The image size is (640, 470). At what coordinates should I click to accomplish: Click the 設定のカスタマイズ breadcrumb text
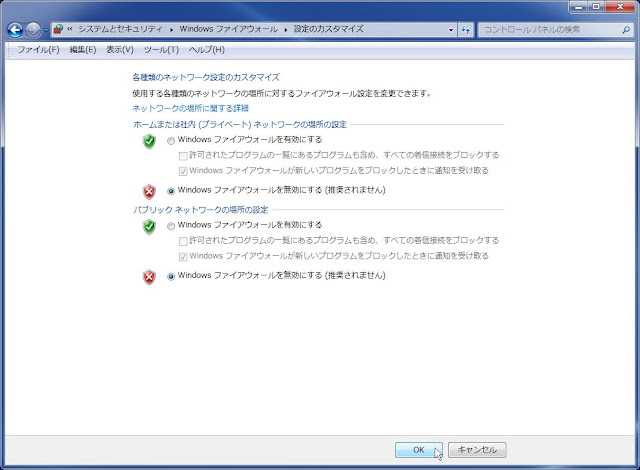click(329, 29)
